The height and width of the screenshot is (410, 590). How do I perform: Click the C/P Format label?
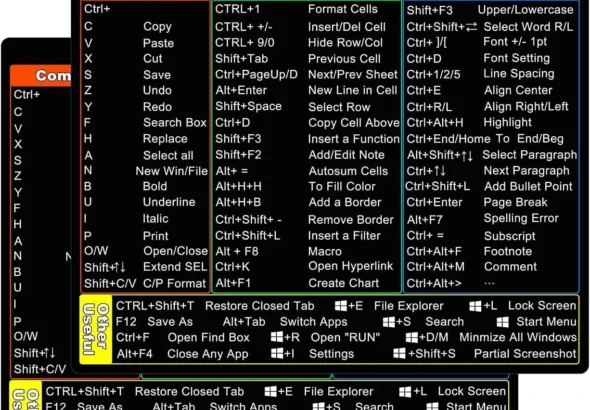pyautogui.click(x=174, y=283)
